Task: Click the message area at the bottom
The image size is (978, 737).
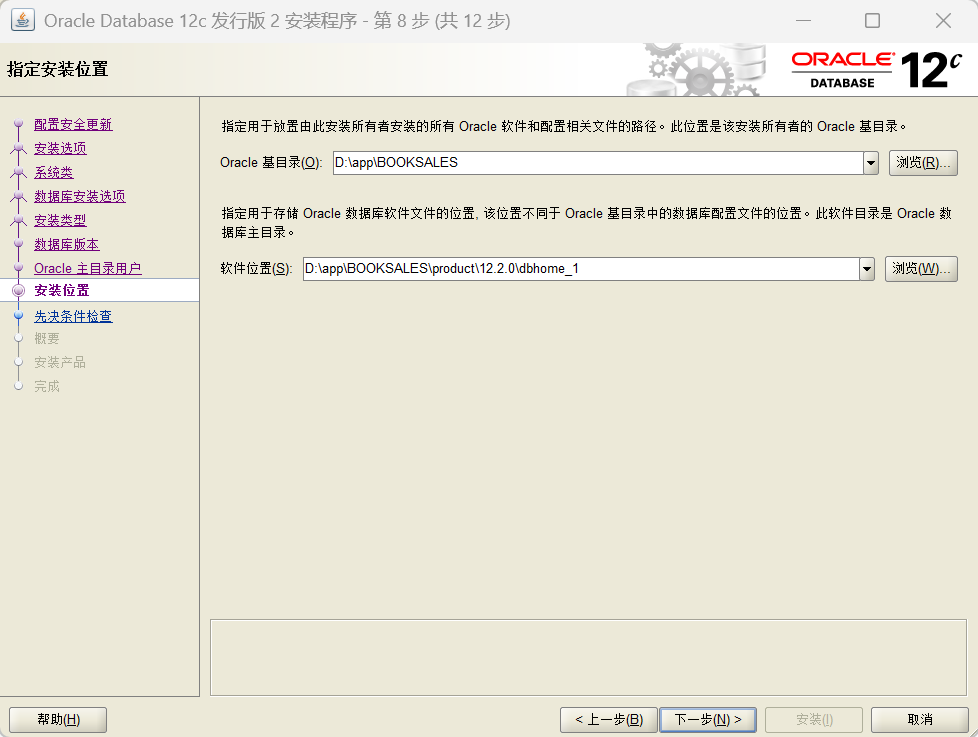Action: 588,657
